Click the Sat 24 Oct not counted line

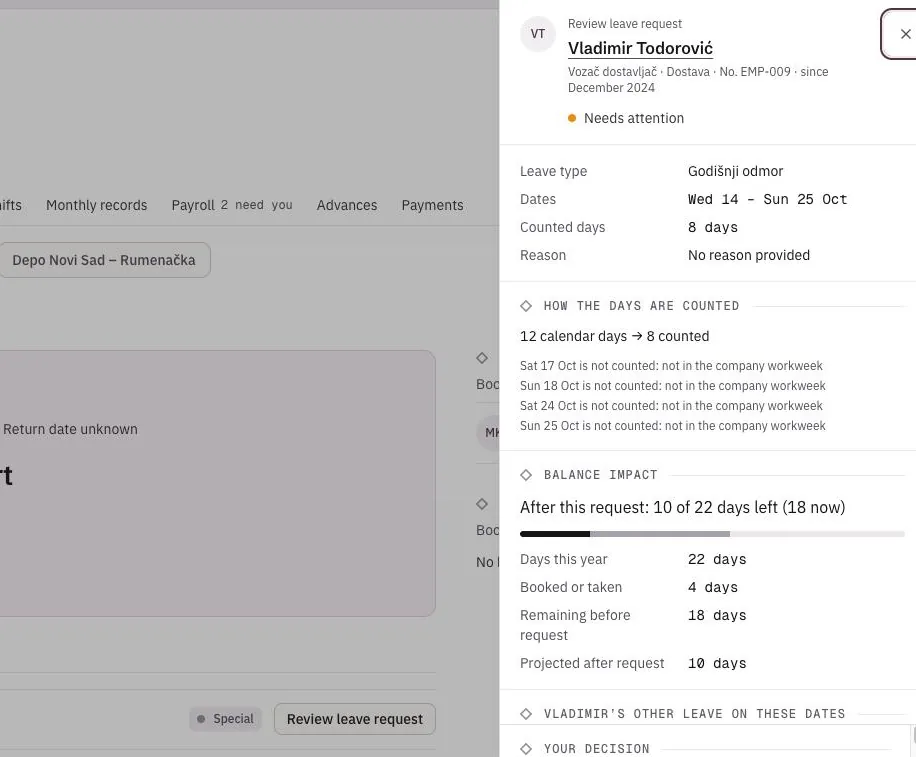click(x=671, y=405)
